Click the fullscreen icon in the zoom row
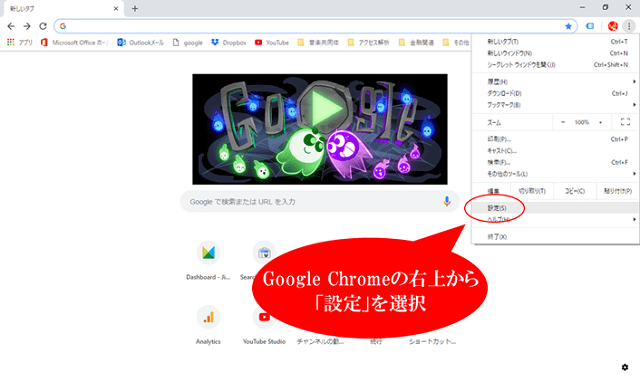This screenshot has width=640, height=382. (625, 122)
